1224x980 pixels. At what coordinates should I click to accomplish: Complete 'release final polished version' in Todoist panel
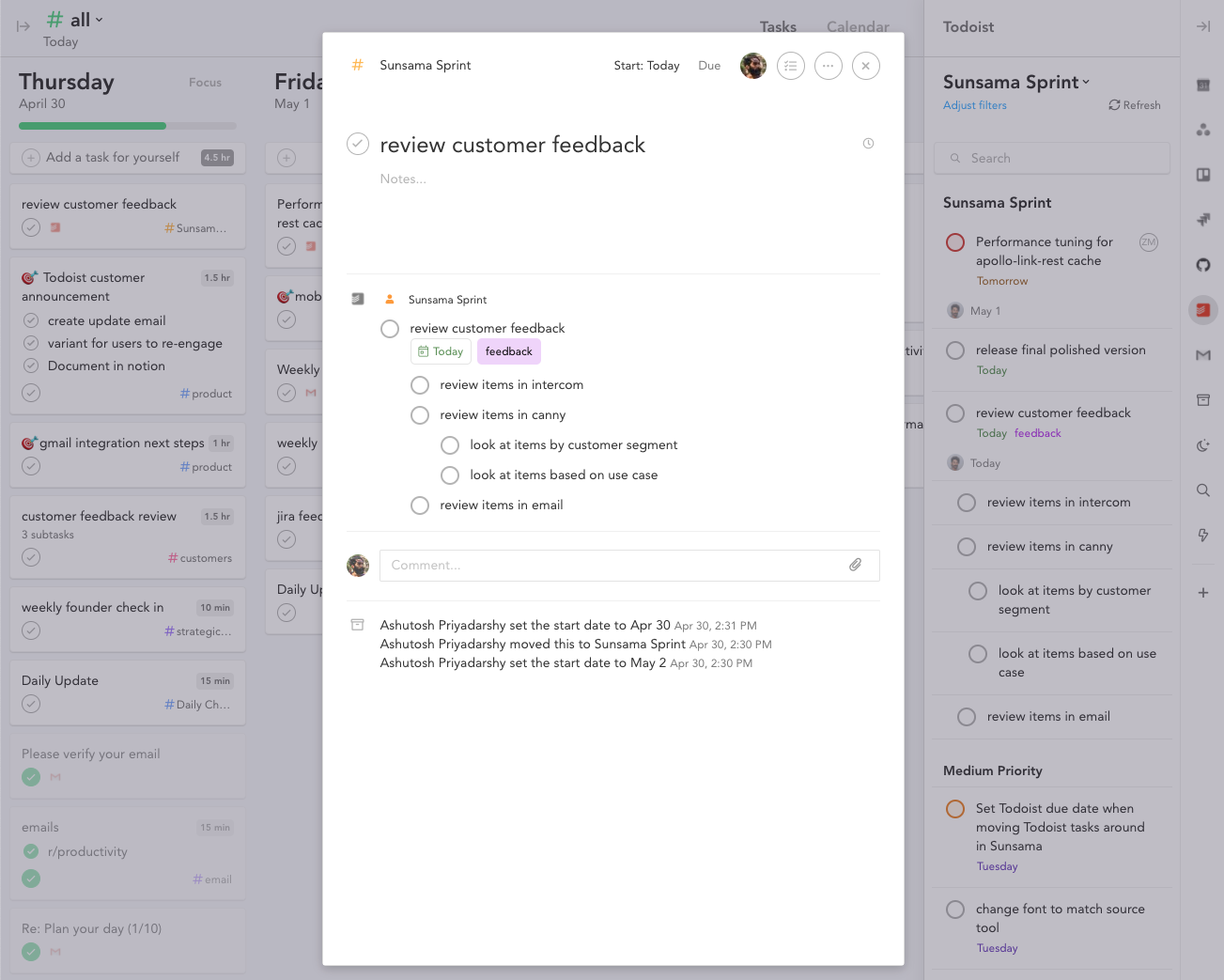955,350
